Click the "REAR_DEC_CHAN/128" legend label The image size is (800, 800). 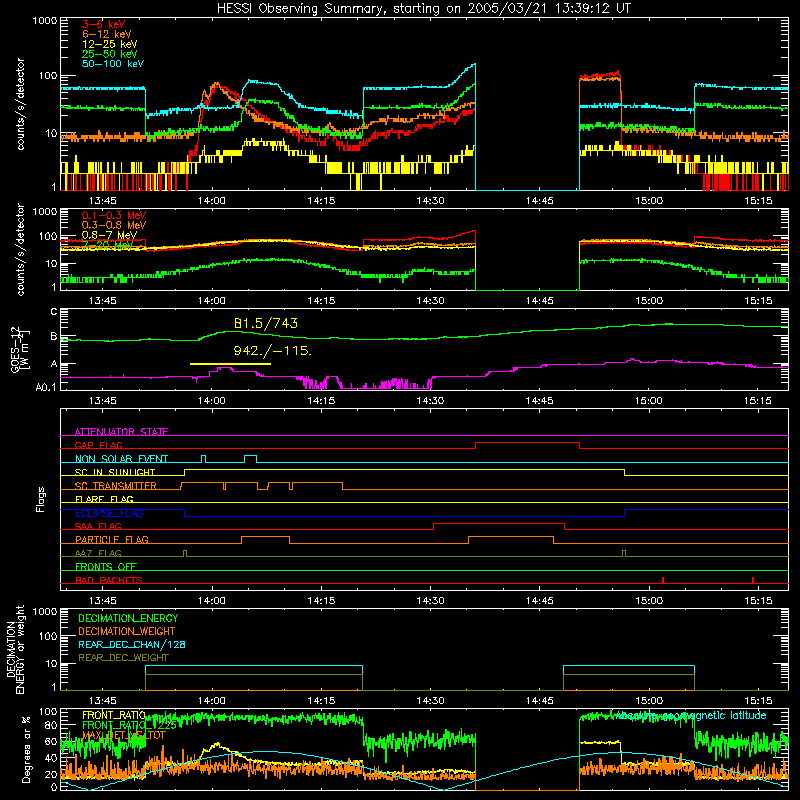click(x=132, y=644)
